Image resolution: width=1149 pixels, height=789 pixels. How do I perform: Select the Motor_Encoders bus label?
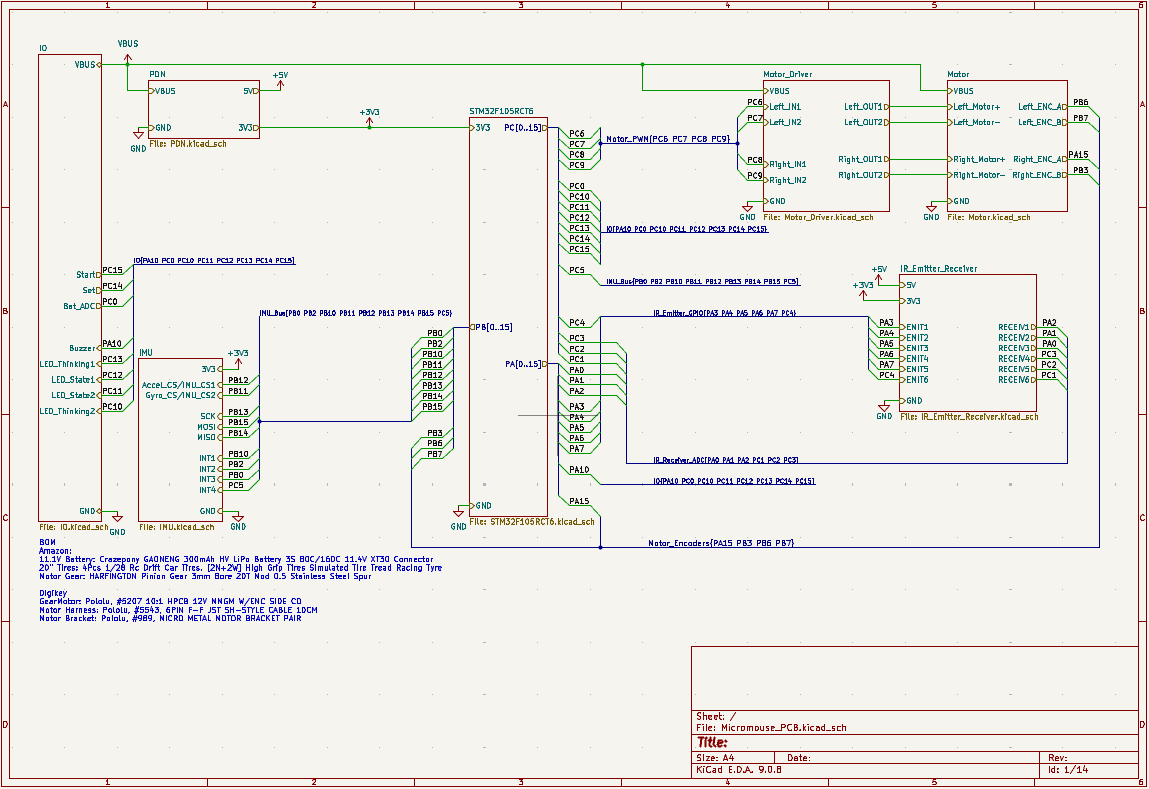coord(721,543)
